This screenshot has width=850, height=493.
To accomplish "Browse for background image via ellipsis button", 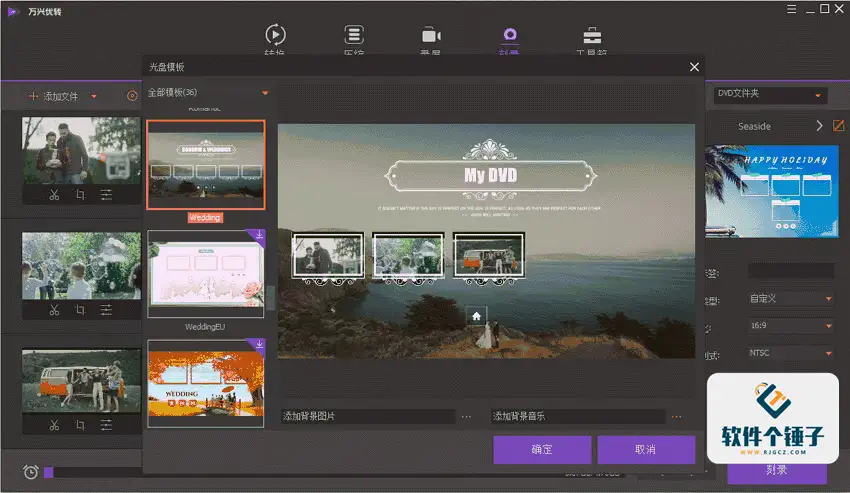I will point(466,416).
